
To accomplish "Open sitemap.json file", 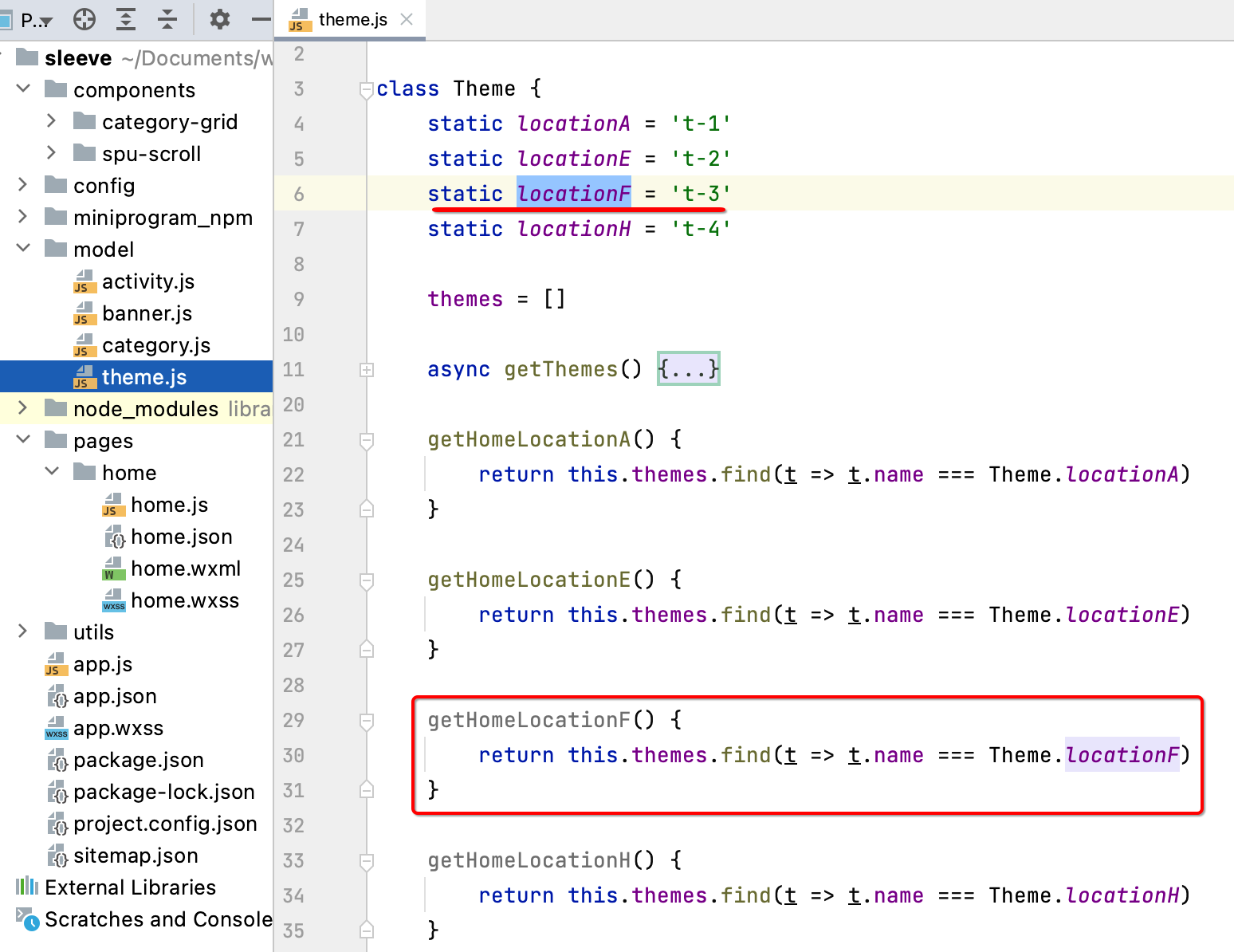I will pyautogui.click(x=136, y=856).
